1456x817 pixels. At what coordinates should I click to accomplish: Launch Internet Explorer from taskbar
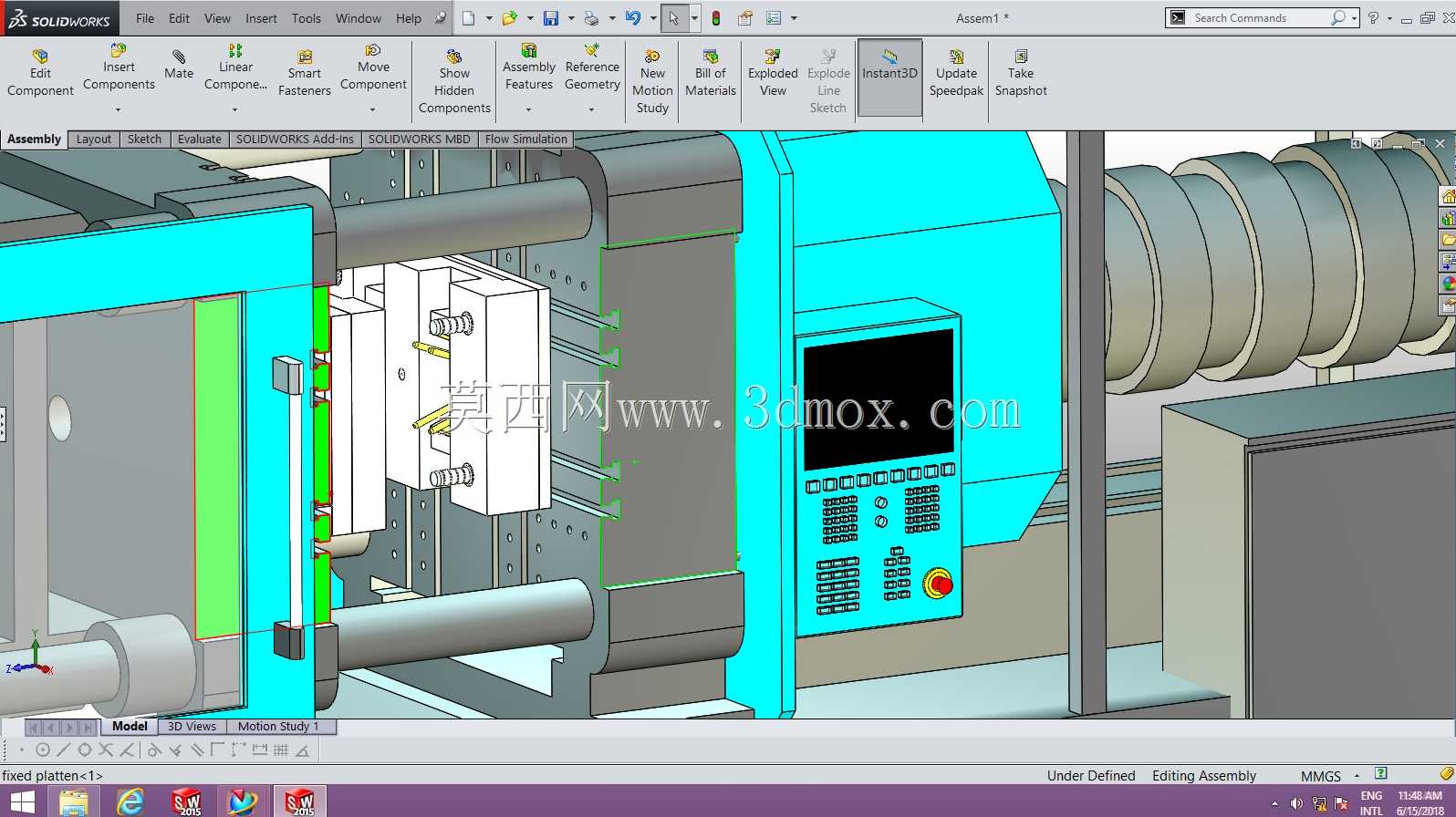pos(130,801)
